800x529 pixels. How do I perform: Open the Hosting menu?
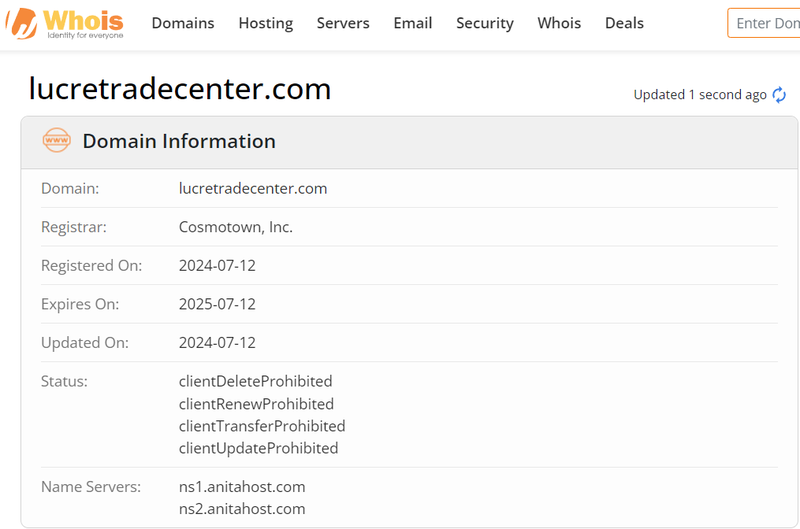(x=266, y=23)
